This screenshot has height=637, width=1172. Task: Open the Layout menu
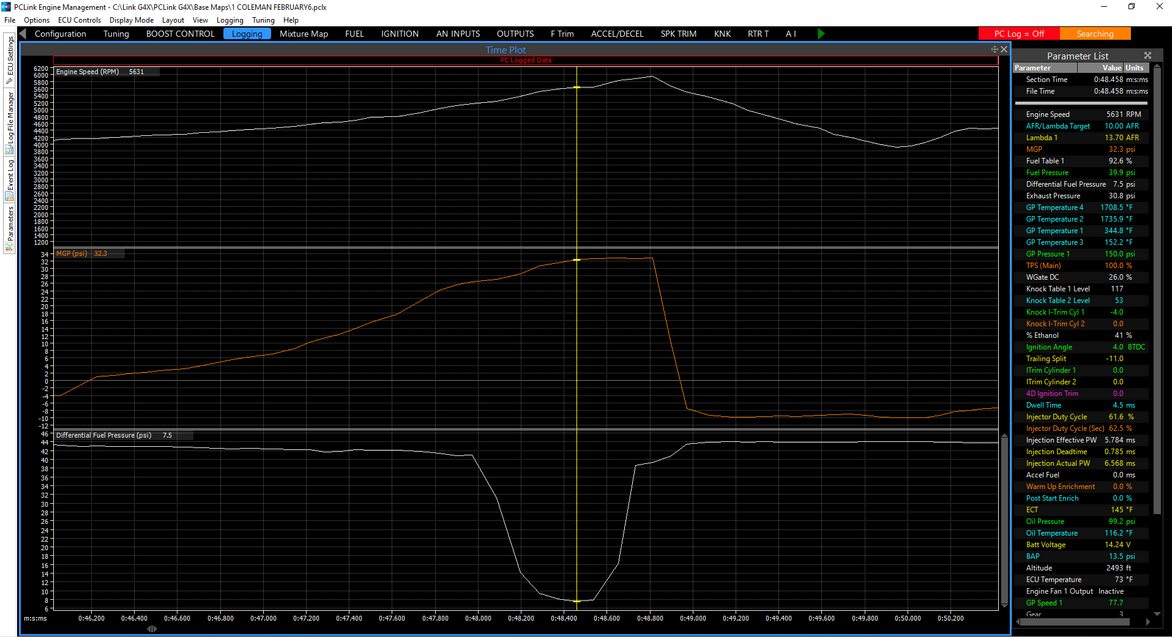click(x=173, y=20)
